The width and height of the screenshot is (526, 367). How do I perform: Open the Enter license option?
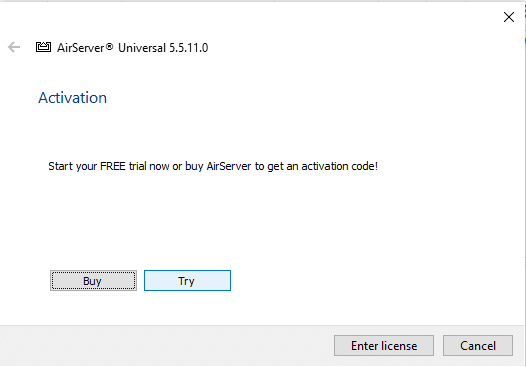[x=384, y=346]
